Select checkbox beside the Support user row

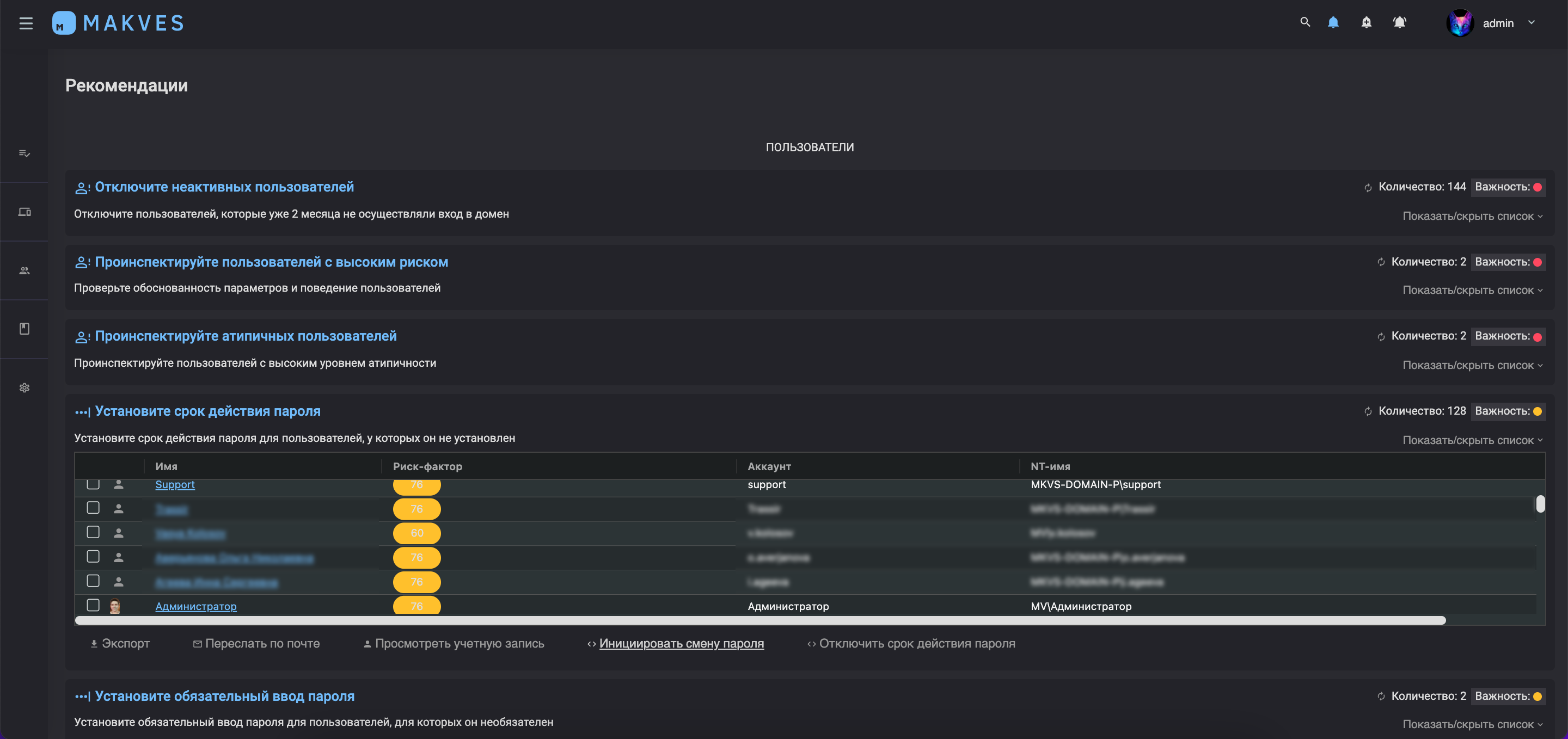93,484
